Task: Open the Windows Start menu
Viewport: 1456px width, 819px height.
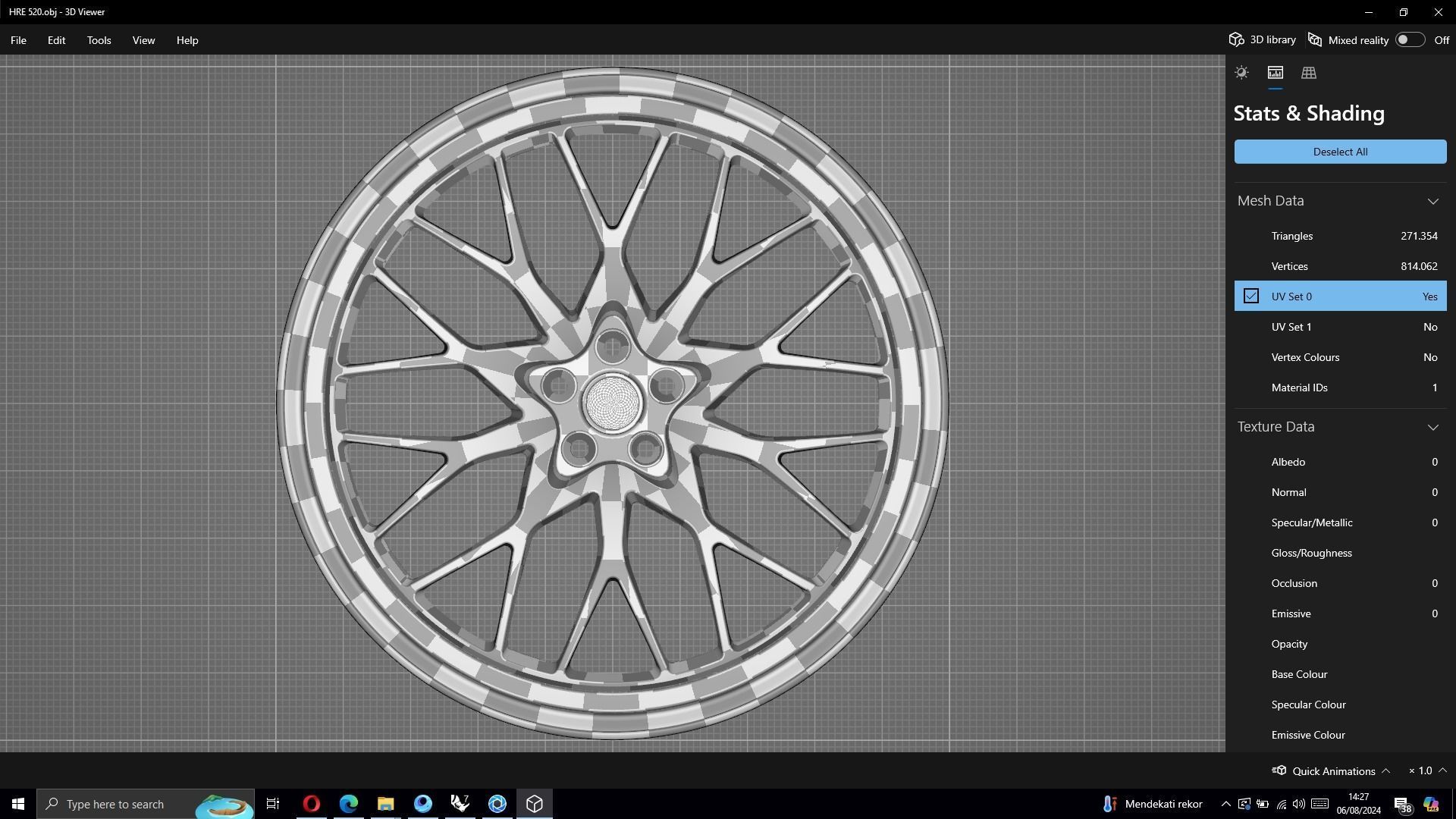Action: [x=18, y=804]
